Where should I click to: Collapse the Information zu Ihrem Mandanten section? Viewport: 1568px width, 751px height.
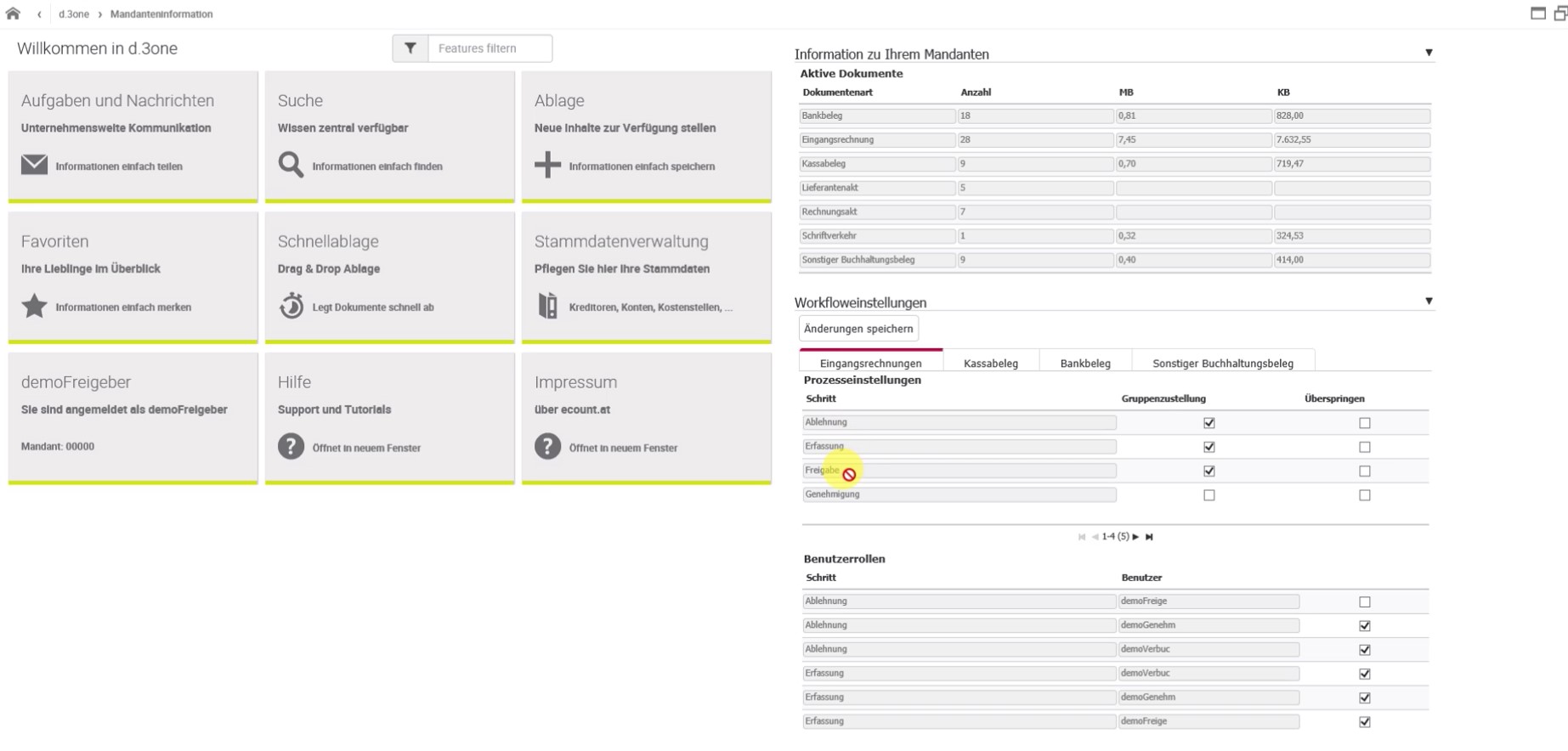[x=1429, y=53]
